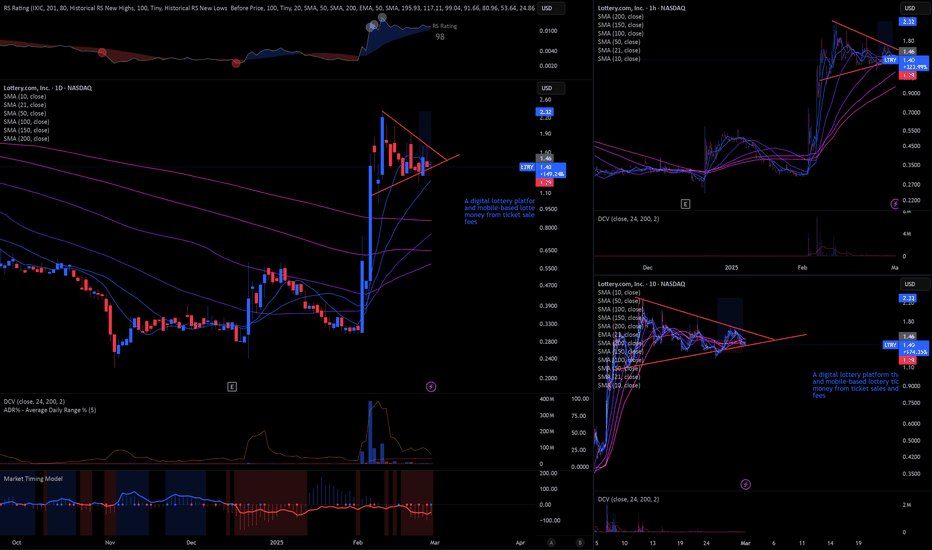Click SMA (150, close) legend in the 1D chart

[26, 130]
